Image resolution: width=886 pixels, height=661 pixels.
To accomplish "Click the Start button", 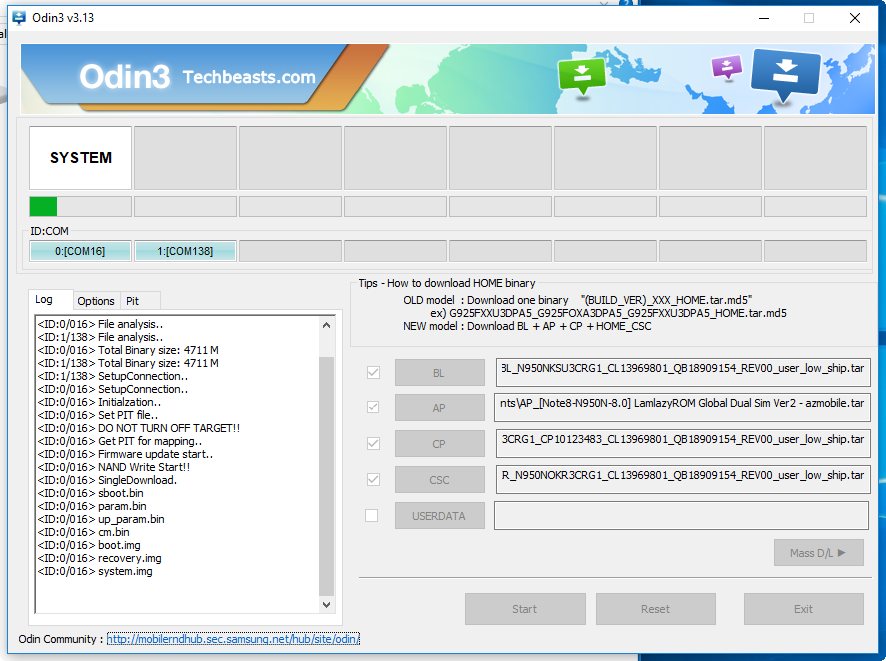I will pos(525,609).
